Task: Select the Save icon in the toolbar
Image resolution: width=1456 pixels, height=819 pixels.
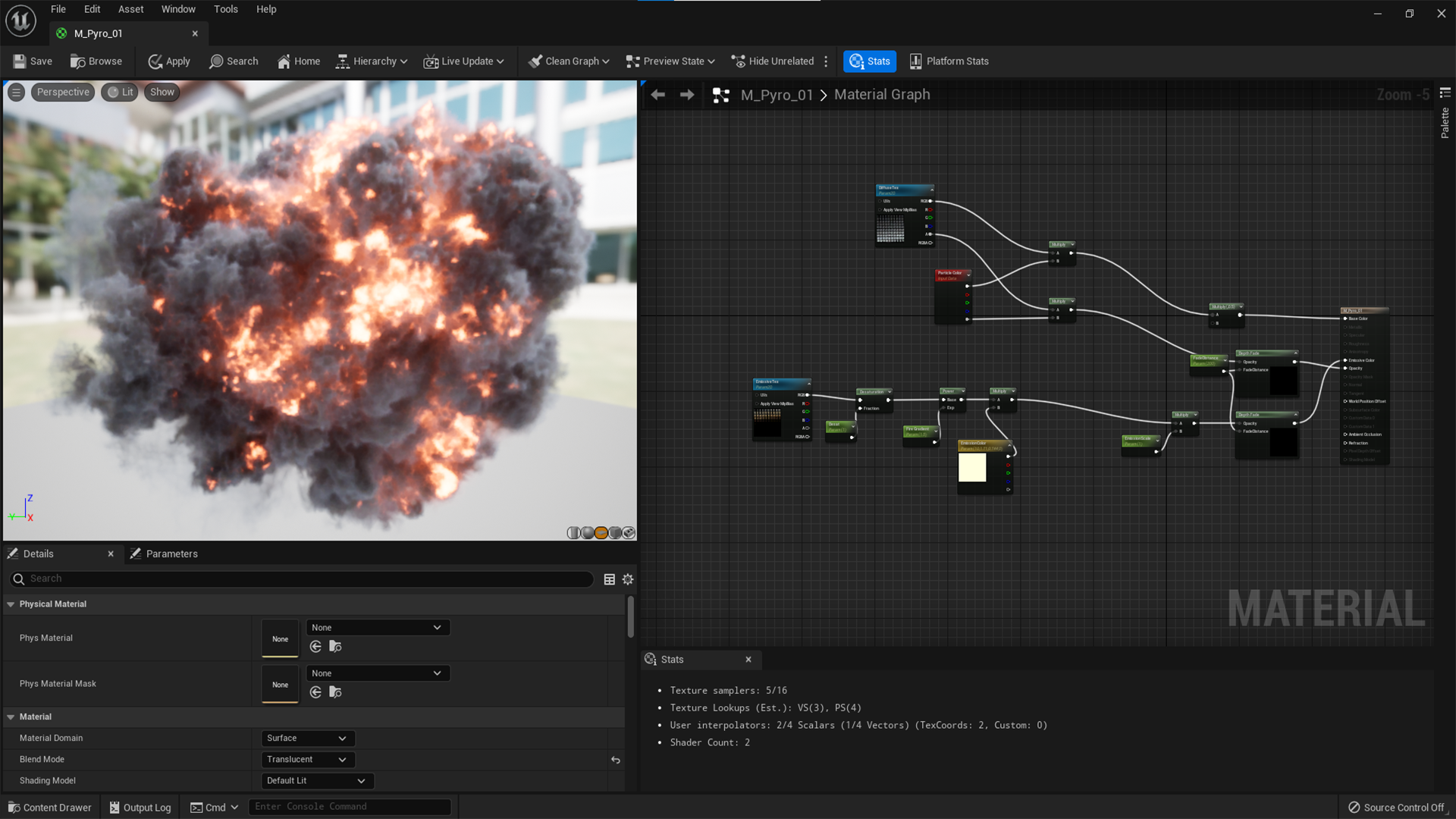Action: pyautogui.click(x=32, y=61)
